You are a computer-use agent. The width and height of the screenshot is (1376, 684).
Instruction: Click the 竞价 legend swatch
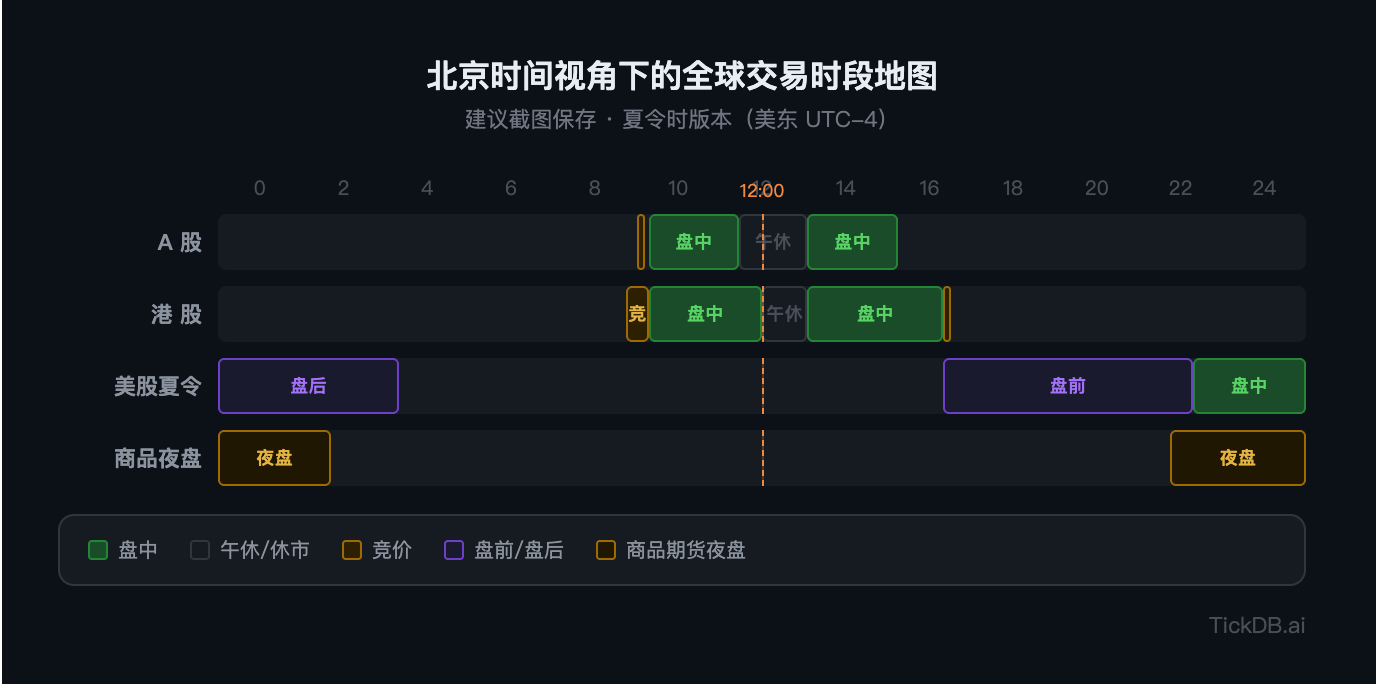click(352, 550)
